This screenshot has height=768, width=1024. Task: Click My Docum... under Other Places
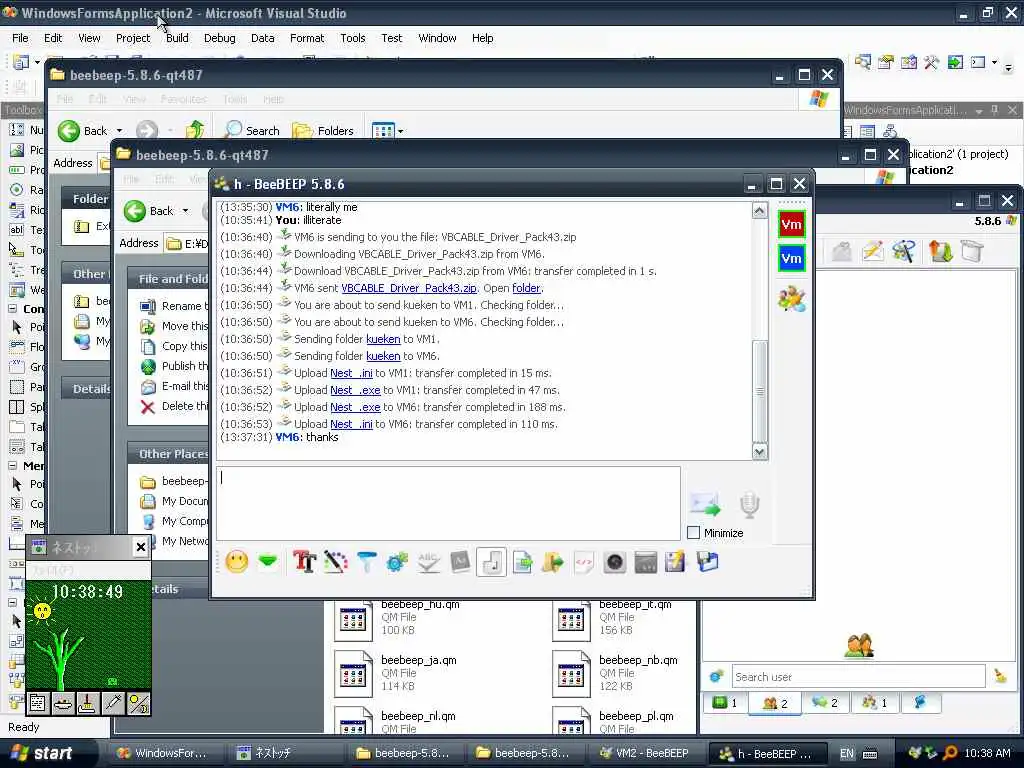click(x=174, y=501)
